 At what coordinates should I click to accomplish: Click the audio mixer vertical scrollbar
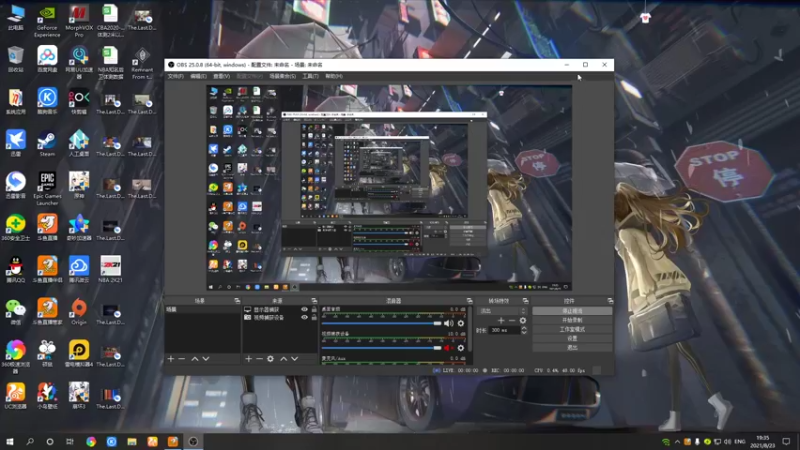pyautogui.click(x=469, y=329)
